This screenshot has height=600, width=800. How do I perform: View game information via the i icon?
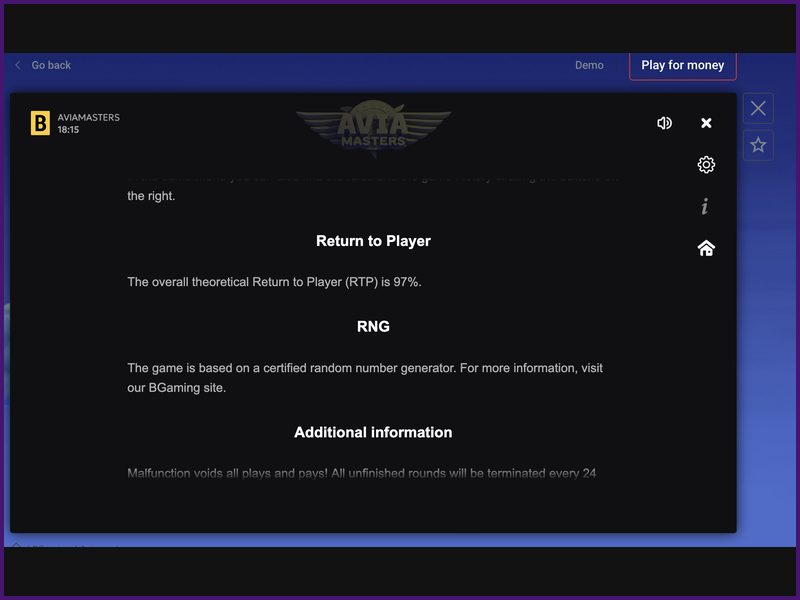(705, 207)
